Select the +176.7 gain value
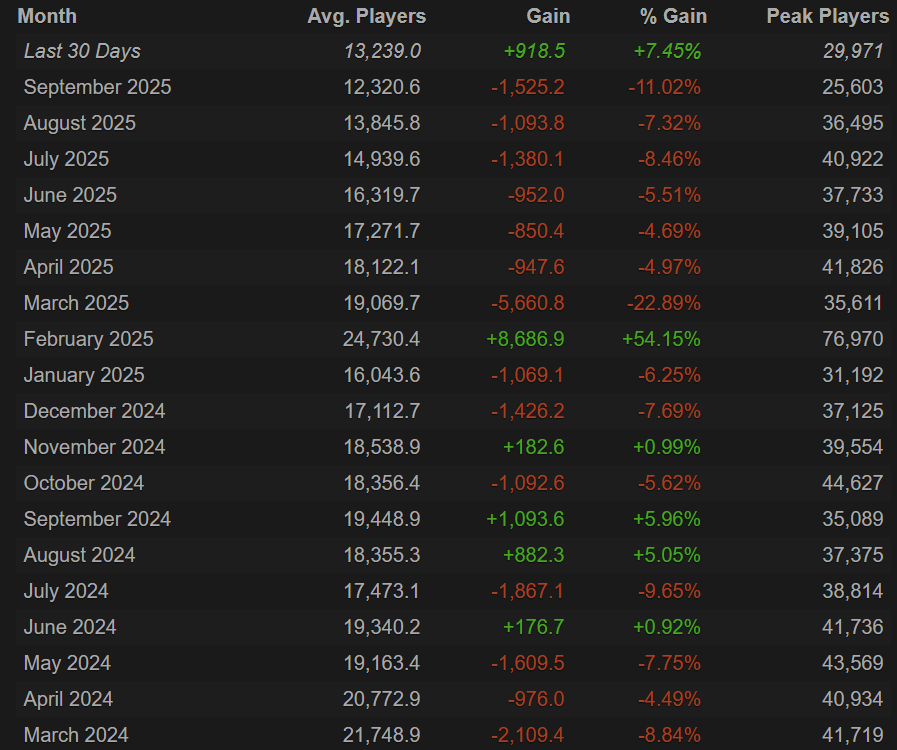This screenshot has width=897, height=750. click(x=534, y=628)
